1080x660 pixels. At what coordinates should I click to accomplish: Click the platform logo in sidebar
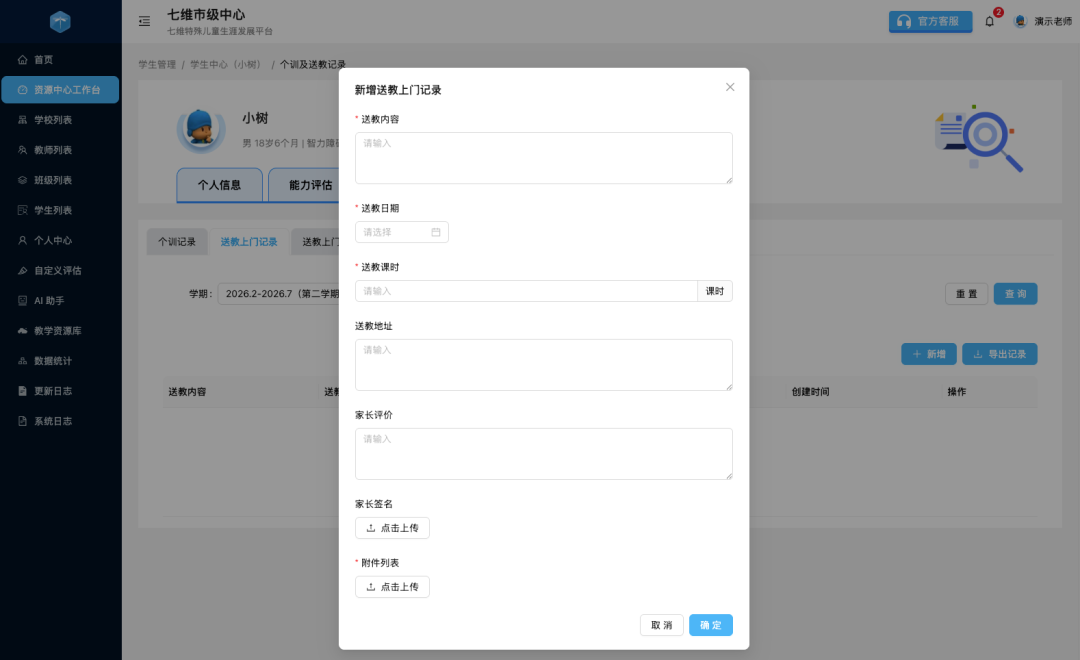60,21
